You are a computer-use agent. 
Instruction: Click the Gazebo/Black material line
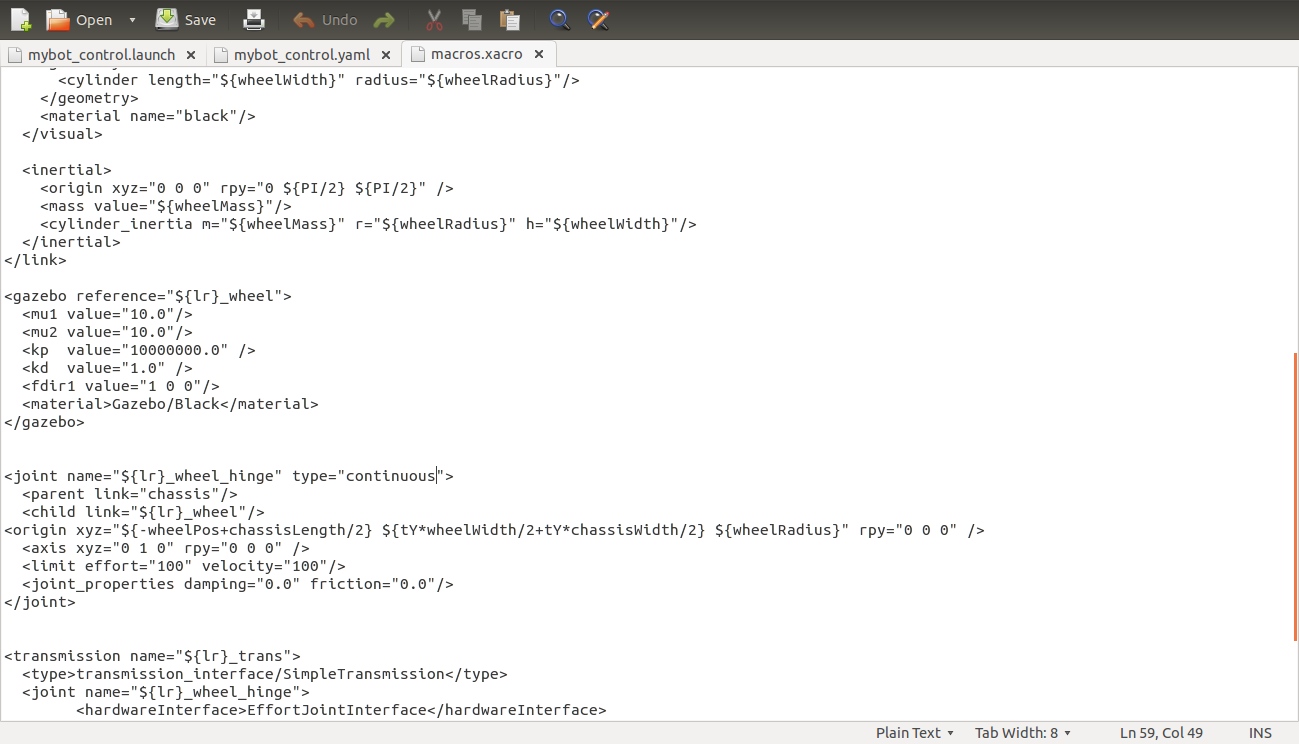click(170, 404)
